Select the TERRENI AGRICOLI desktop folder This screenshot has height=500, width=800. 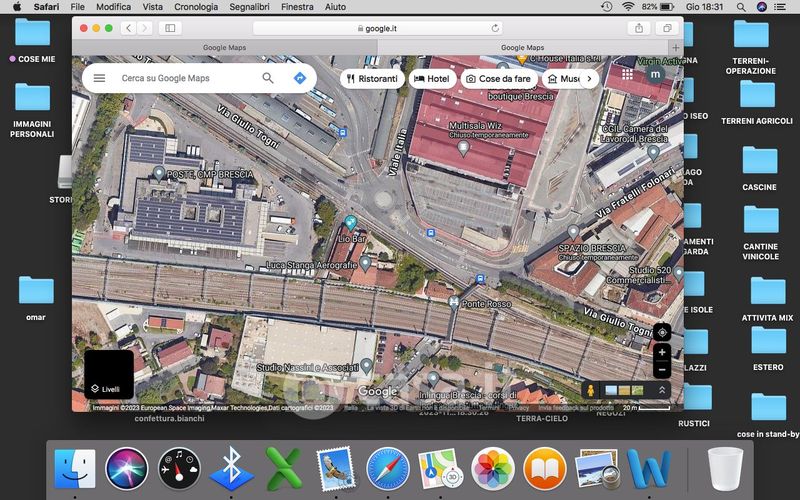pos(757,103)
